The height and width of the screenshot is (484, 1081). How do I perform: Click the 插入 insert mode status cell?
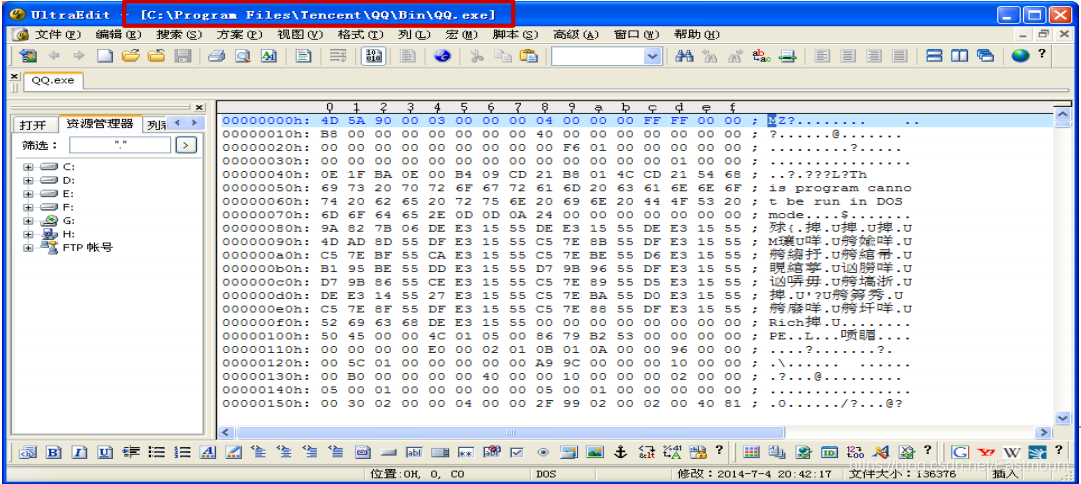pyautogui.click(x=1004, y=474)
